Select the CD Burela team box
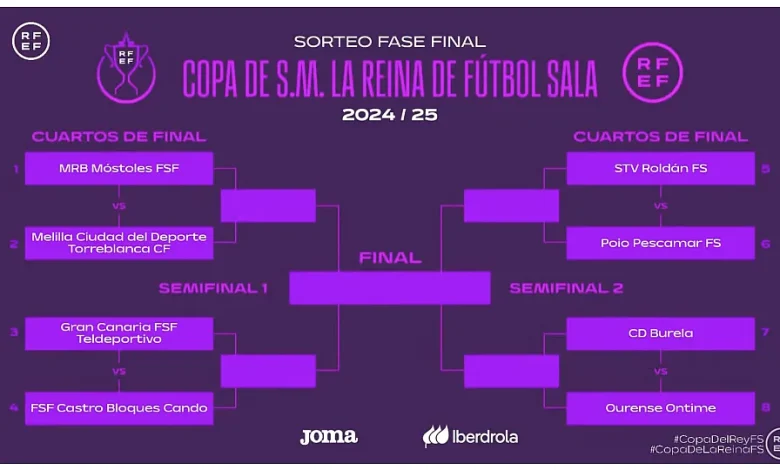The height and width of the screenshot is (470, 780). click(660, 333)
